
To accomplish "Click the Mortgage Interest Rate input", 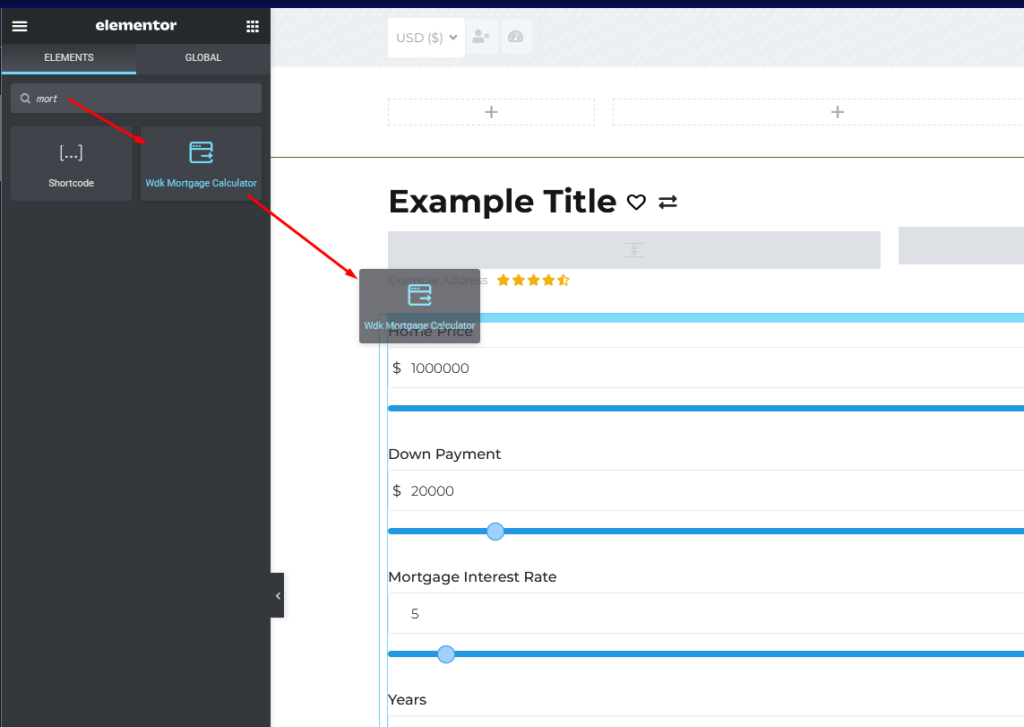I will 706,613.
